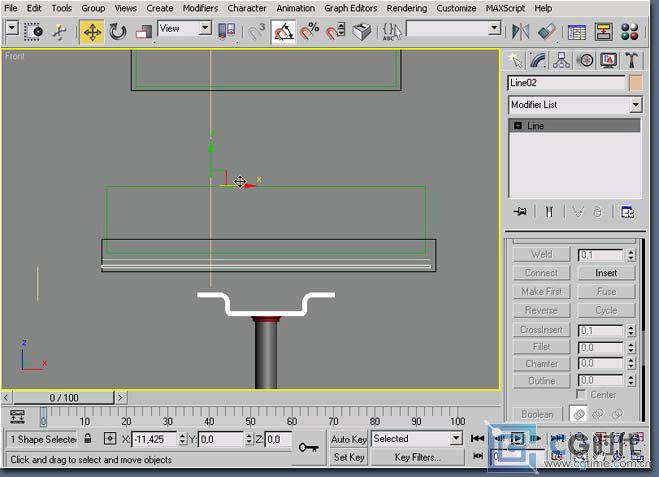
Task: Toggle the Spinner Snap toggle
Action: click(335, 32)
